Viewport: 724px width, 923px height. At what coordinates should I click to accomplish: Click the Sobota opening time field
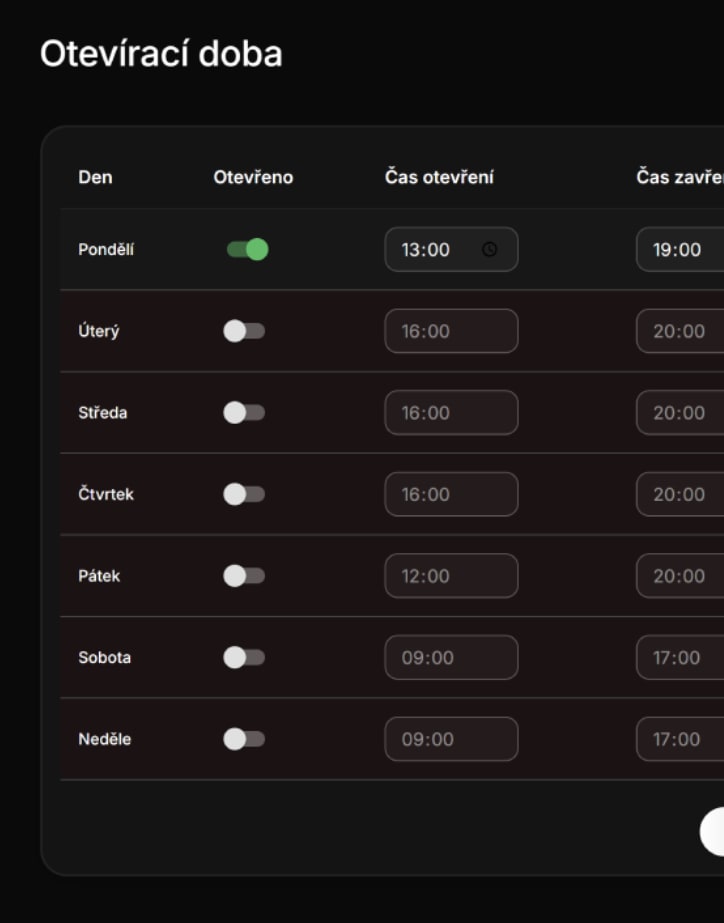tap(451, 657)
